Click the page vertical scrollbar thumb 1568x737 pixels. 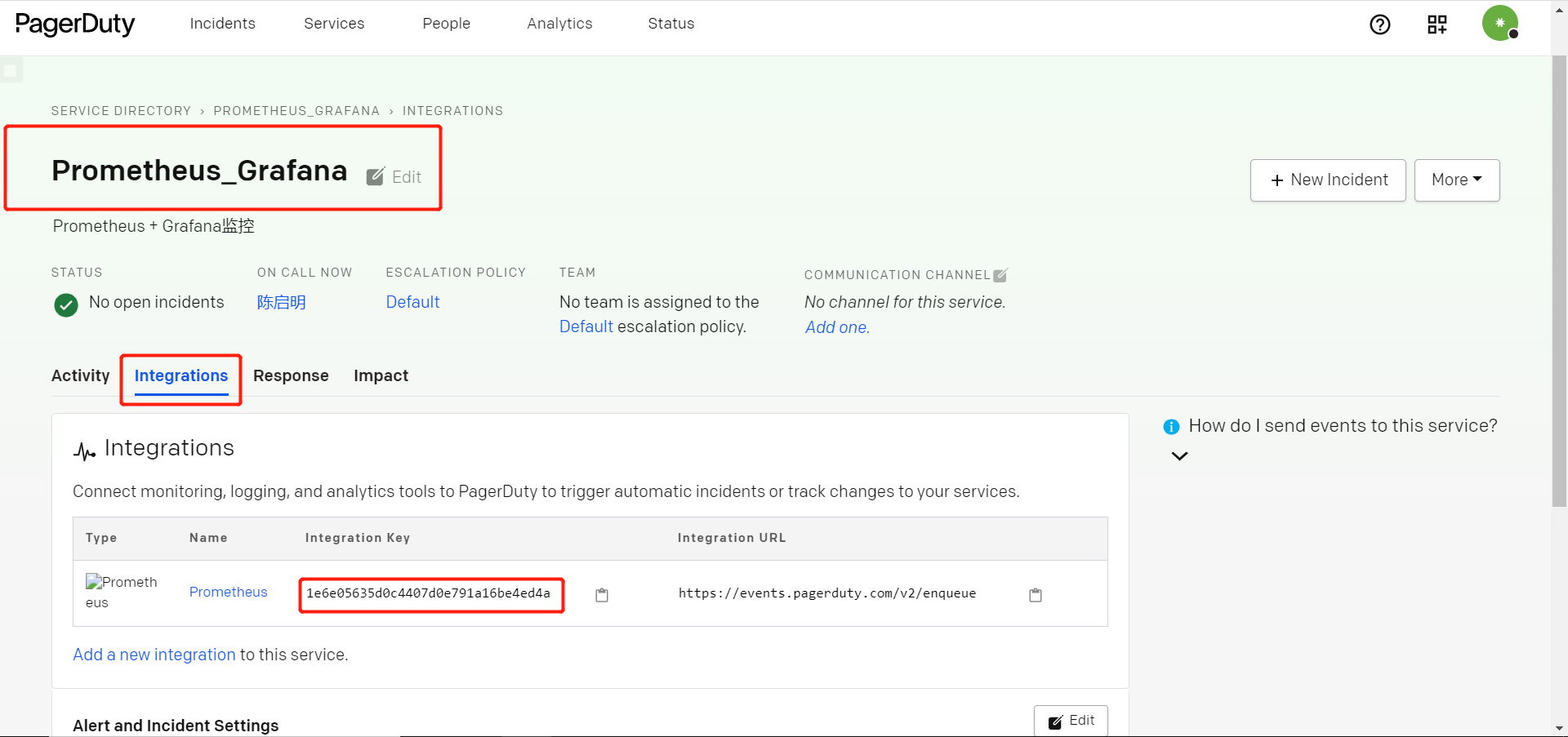[1560, 282]
